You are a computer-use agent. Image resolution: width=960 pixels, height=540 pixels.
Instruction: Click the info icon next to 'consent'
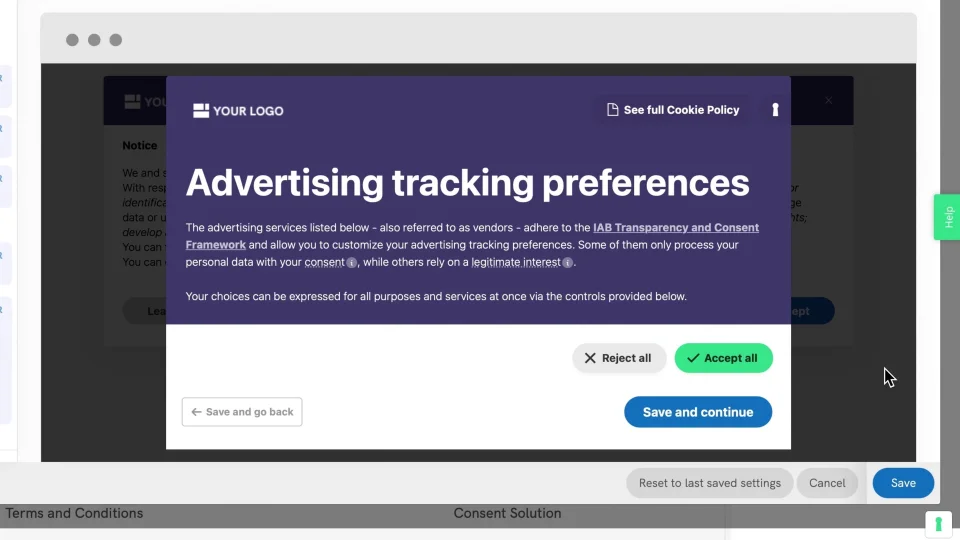pyautogui.click(x=352, y=263)
